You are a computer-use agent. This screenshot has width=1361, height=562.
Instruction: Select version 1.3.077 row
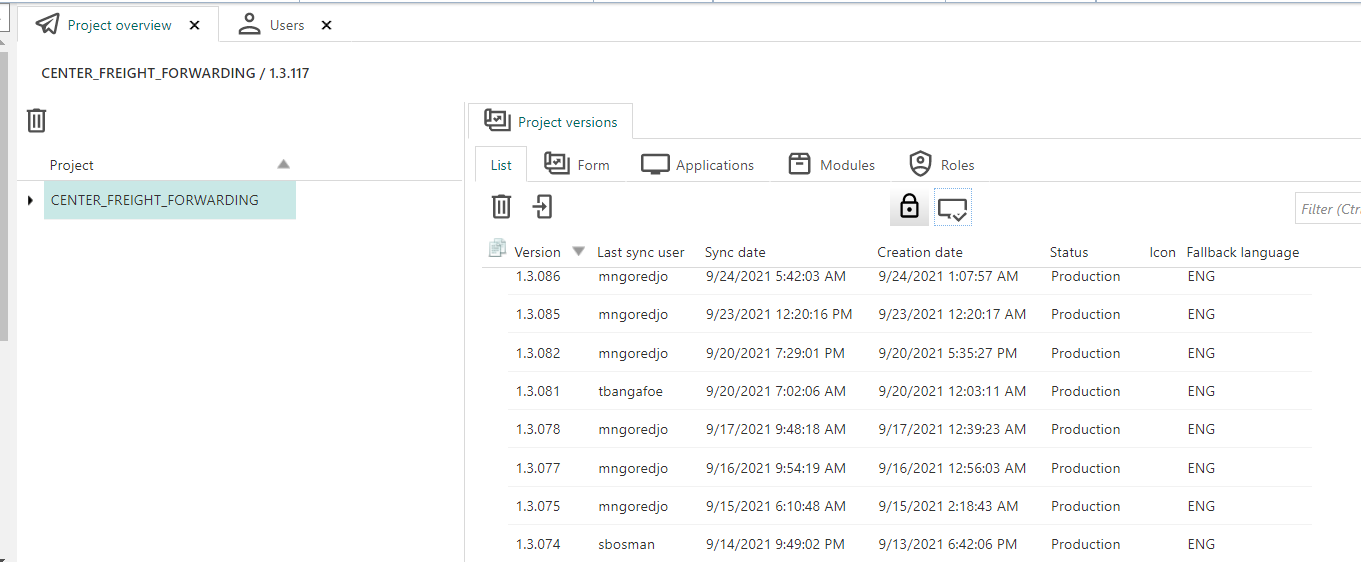click(x=910, y=468)
